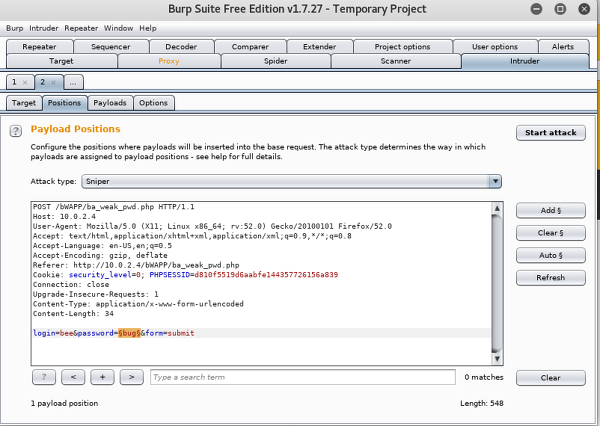Switch to the Comparer tab
Viewport: 600px width, 426px height.
[x=250, y=47]
